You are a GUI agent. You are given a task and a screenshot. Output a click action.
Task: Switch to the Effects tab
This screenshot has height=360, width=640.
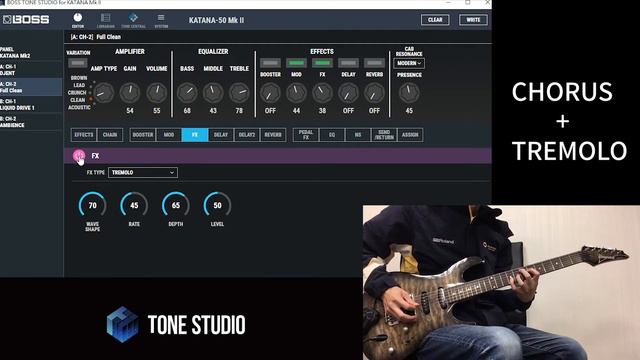pyautogui.click(x=84, y=135)
